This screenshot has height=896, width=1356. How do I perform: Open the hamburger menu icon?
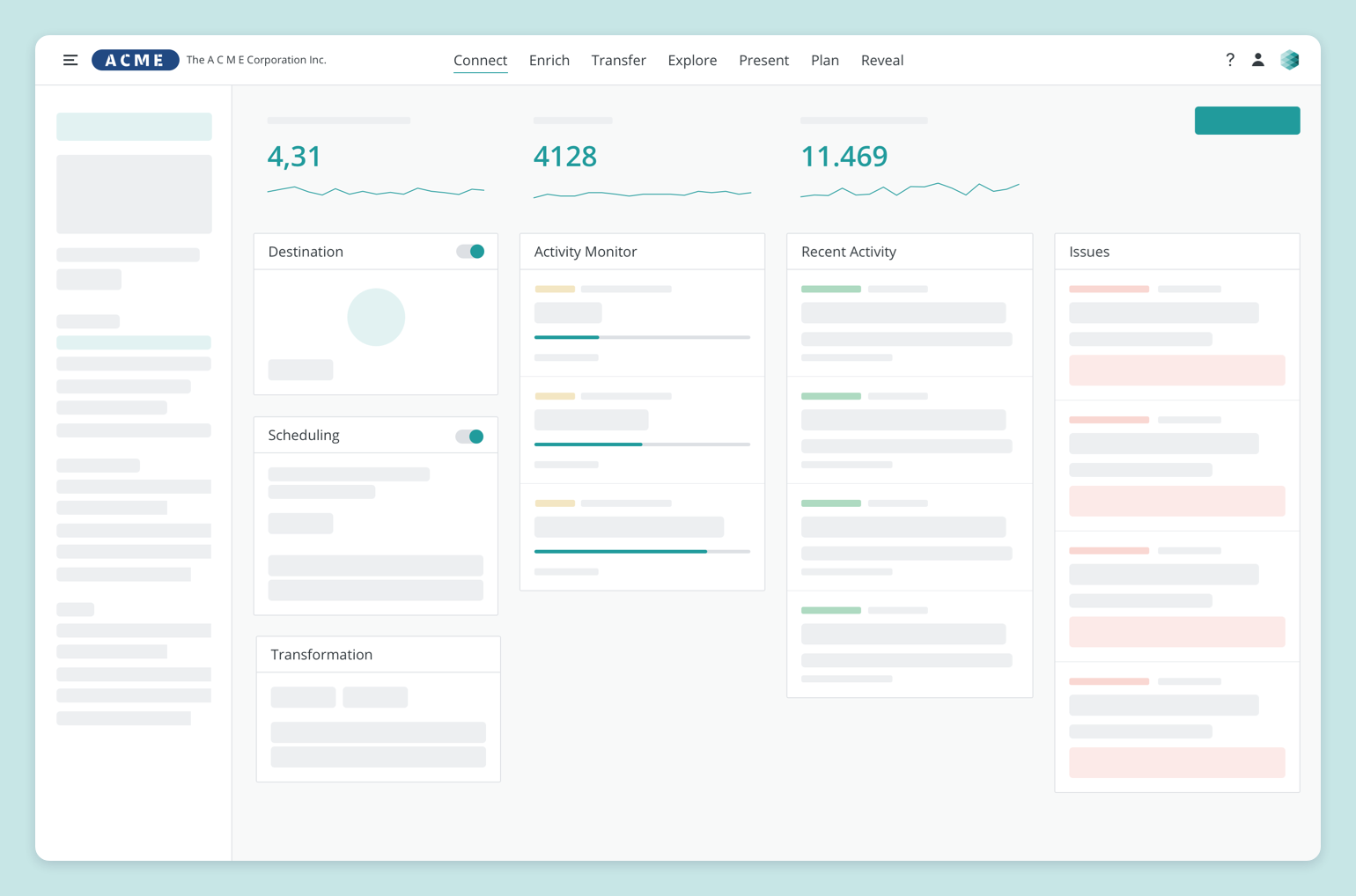click(70, 60)
